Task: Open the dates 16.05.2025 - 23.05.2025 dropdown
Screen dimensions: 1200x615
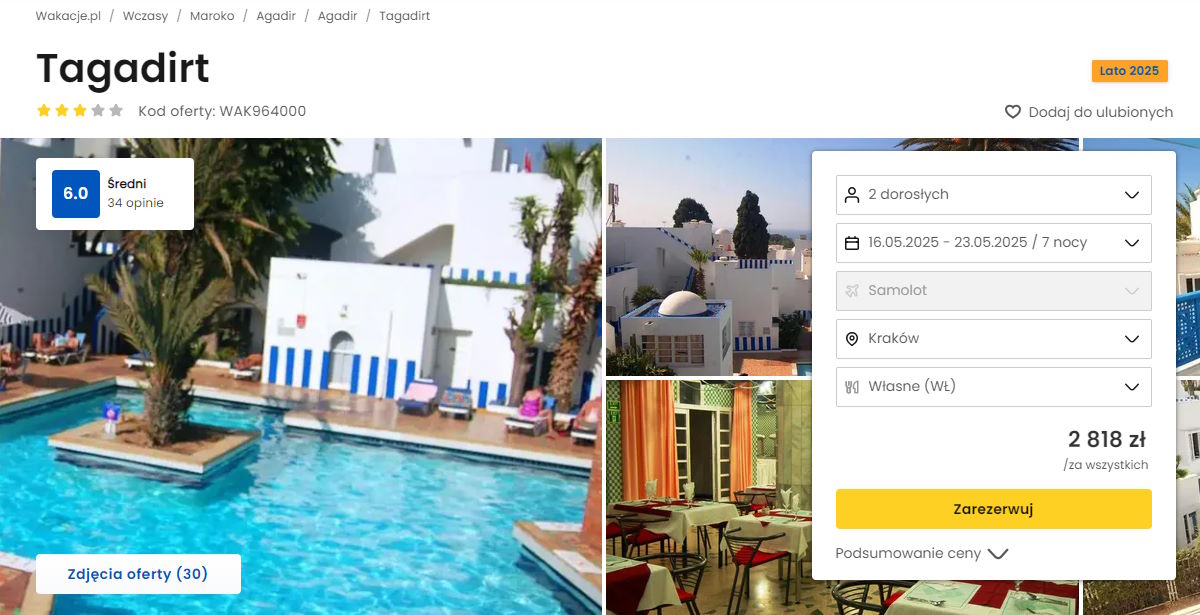Action: 994,243
